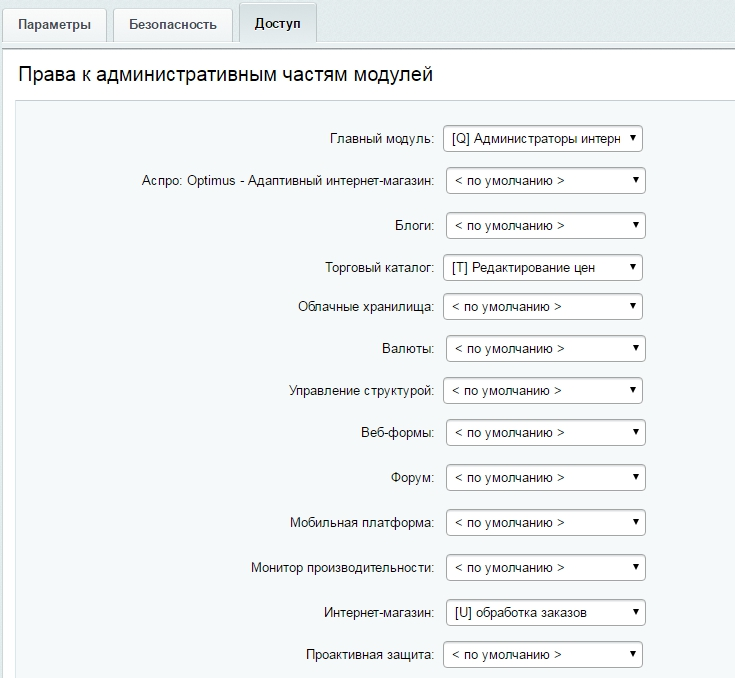The height and width of the screenshot is (678, 735).
Task: Click the Блоги label
Action: [414, 226]
